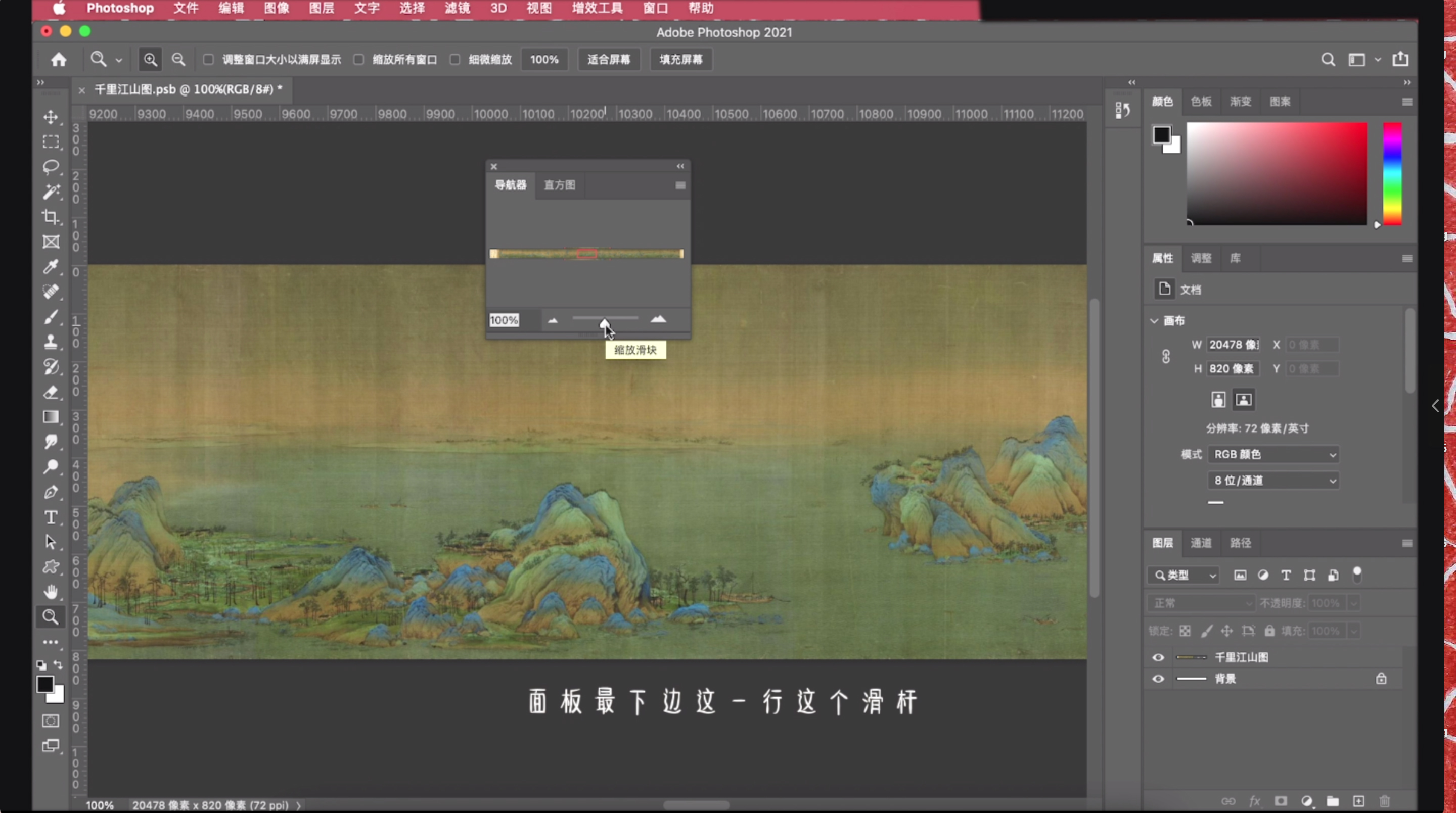Enable zoom all windows checkbox
The height and width of the screenshot is (813, 1456).
click(x=358, y=59)
